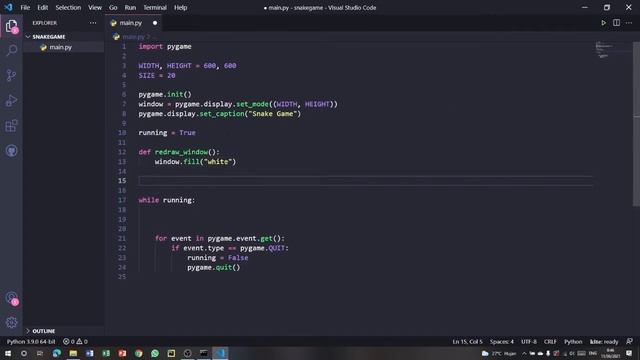The height and width of the screenshot is (360, 640).
Task: Open Chrome from taskbar
Action: tap(138, 353)
